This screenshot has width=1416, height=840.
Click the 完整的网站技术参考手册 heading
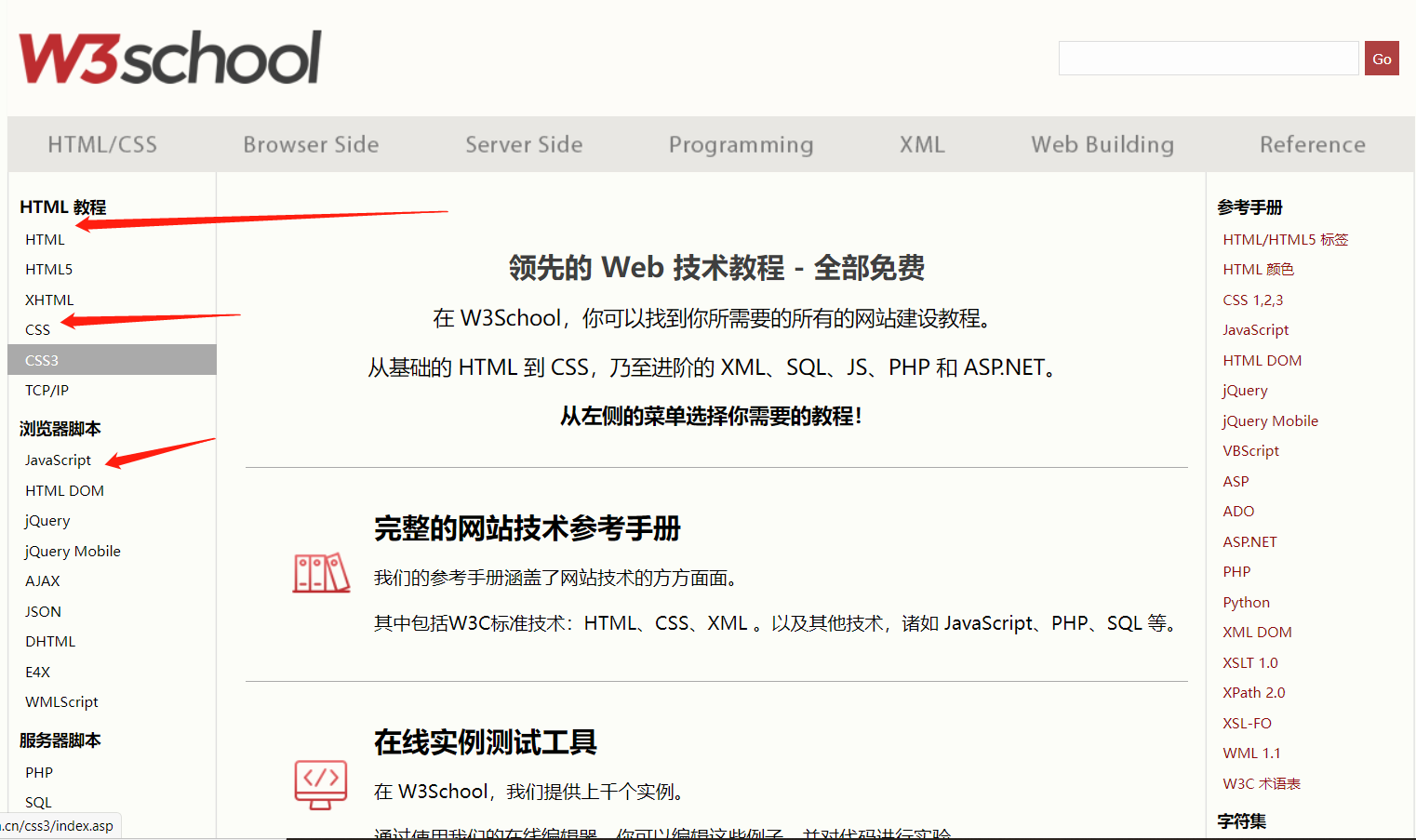click(x=527, y=528)
